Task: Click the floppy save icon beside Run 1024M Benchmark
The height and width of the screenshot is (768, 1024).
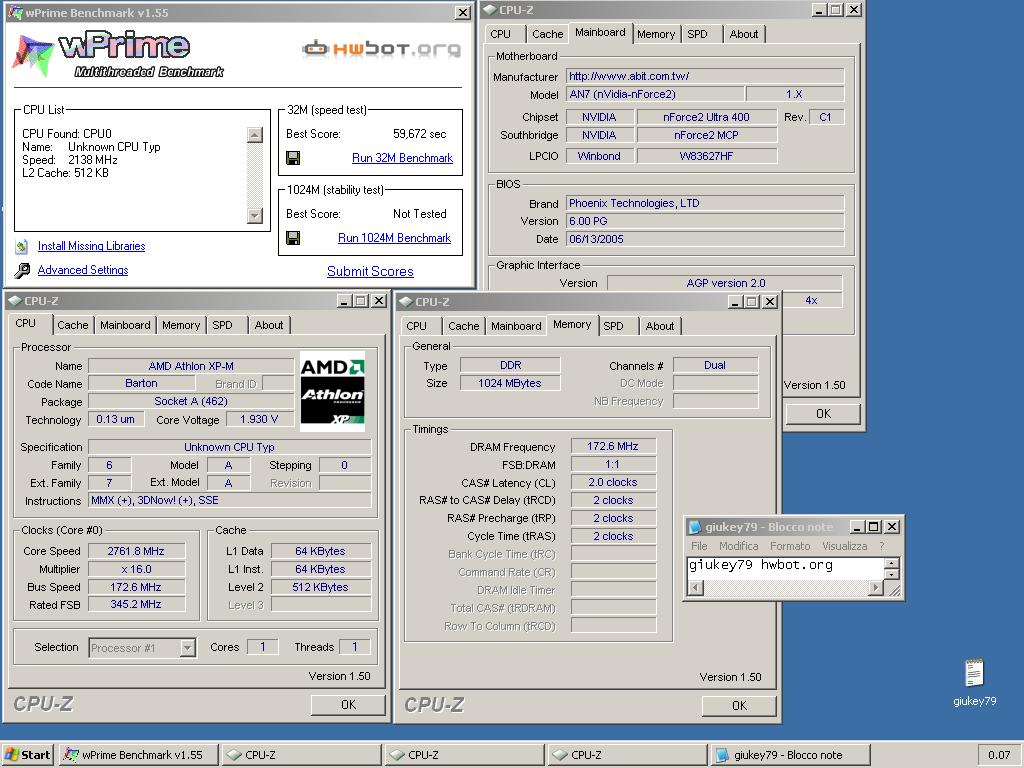Action: click(293, 238)
